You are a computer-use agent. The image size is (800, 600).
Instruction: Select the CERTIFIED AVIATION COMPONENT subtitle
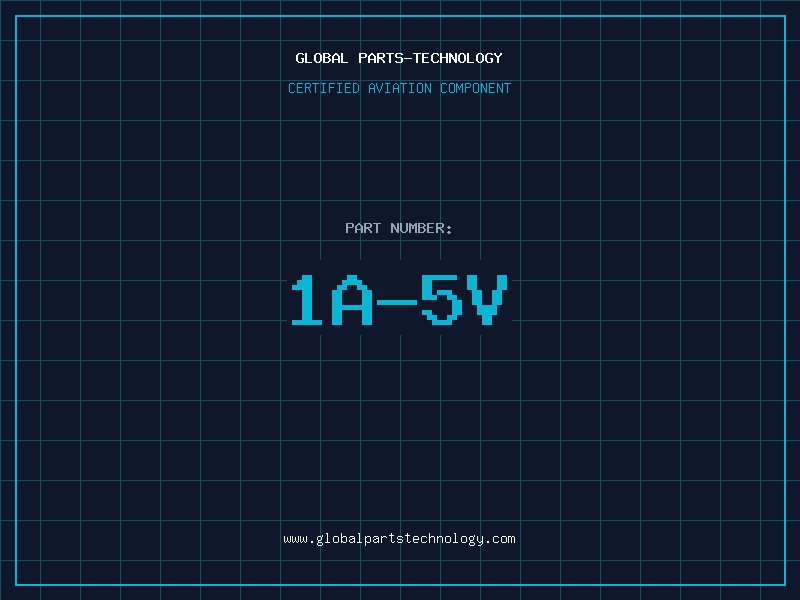(x=399, y=88)
